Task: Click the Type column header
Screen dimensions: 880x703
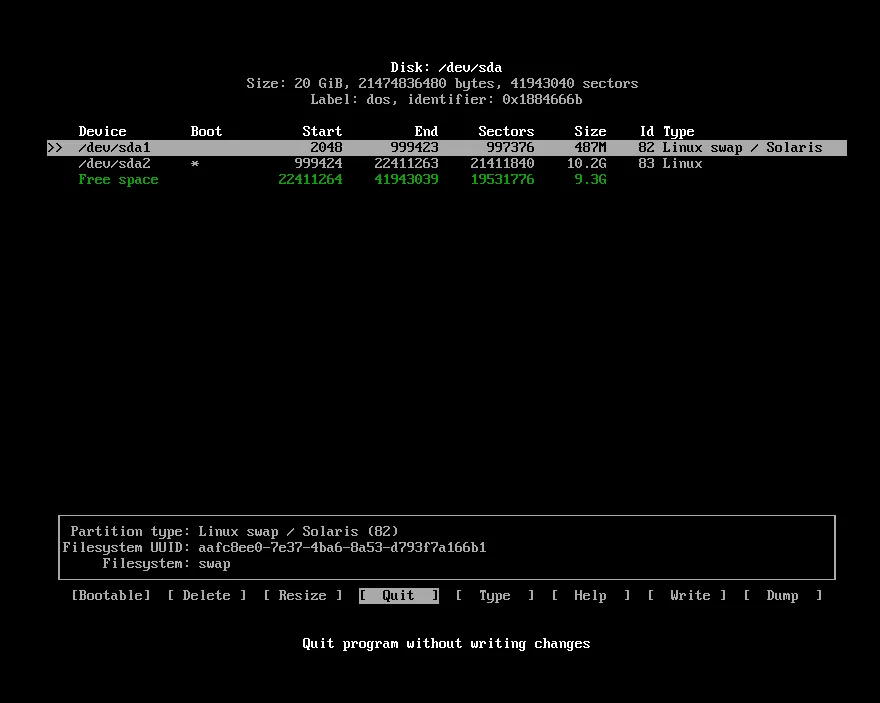Action: point(678,131)
